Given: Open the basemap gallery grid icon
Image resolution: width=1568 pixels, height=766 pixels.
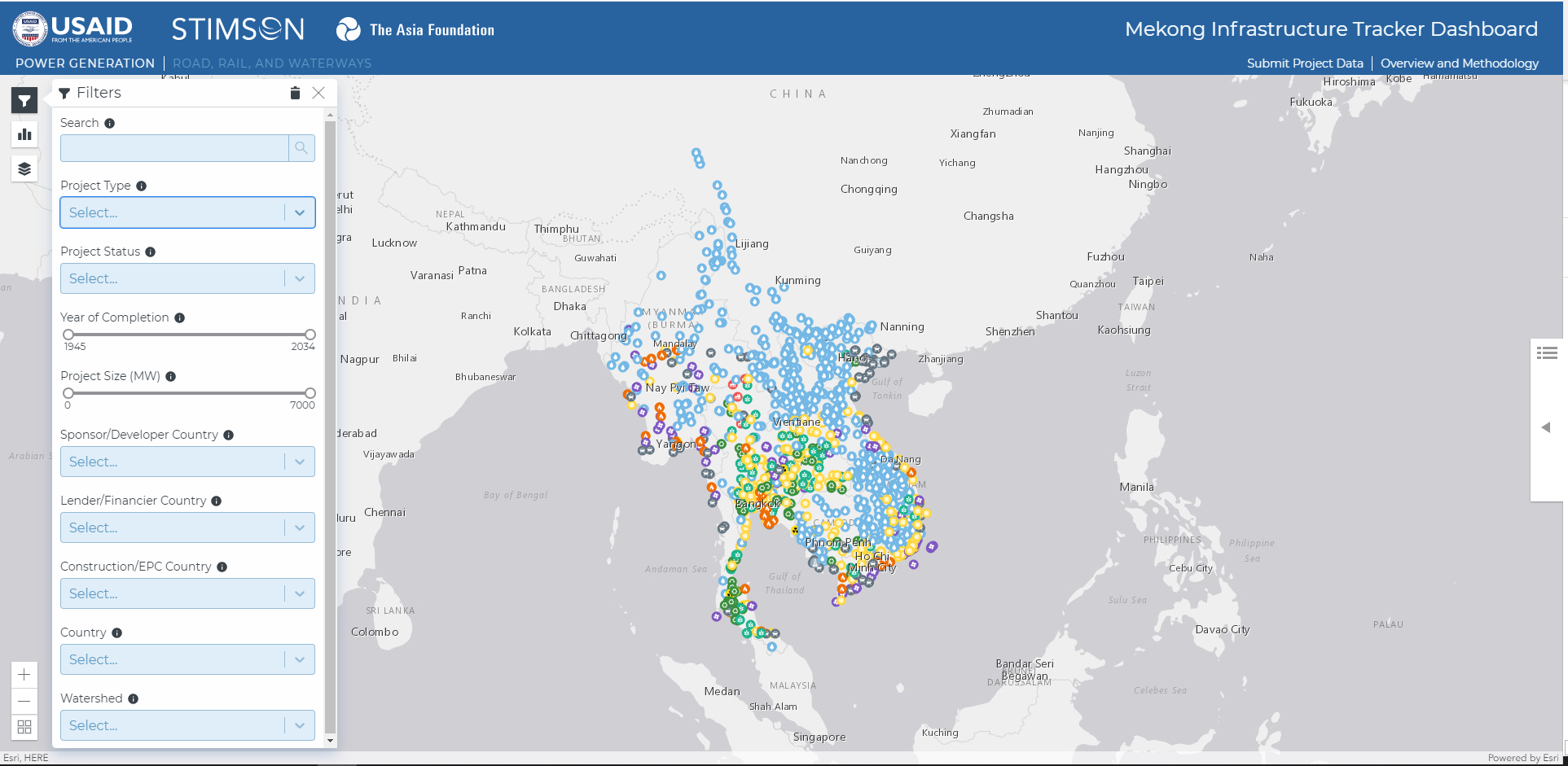Looking at the screenshot, I should (x=24, y=727).
